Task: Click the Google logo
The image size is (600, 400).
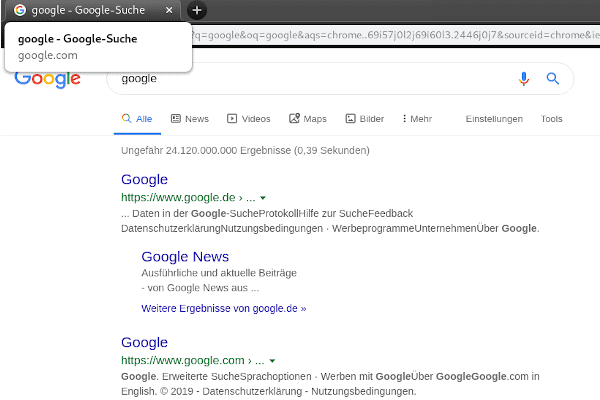Action: [47, 79]
